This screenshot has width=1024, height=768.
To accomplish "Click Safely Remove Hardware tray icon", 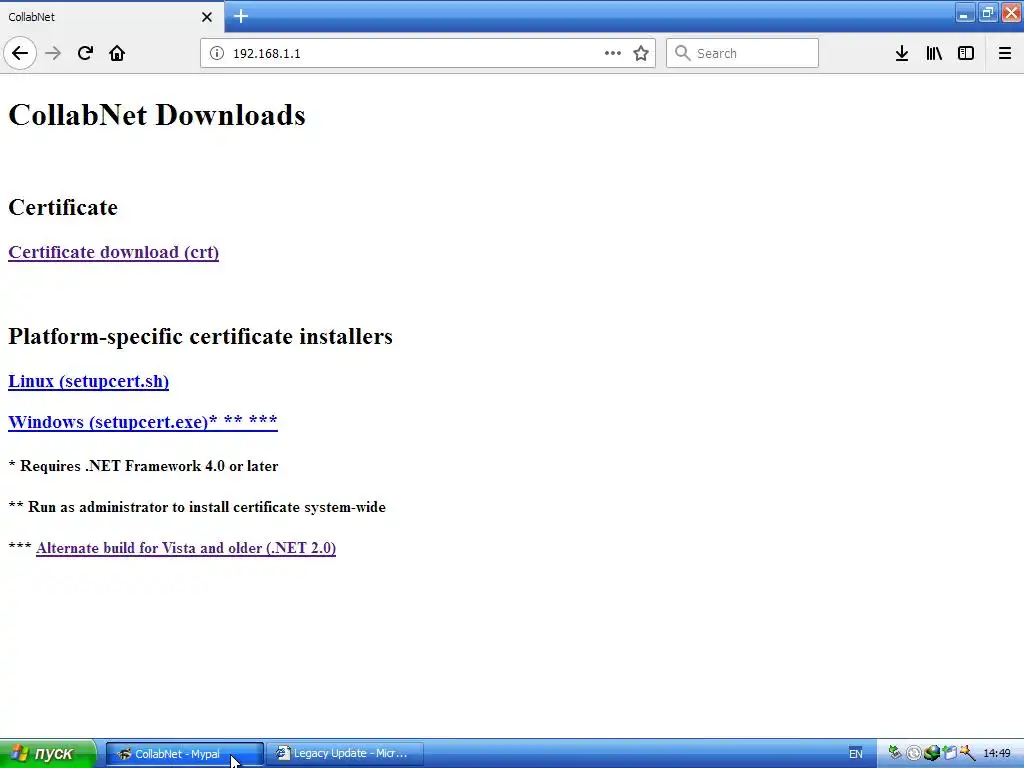I will (895, 753).
